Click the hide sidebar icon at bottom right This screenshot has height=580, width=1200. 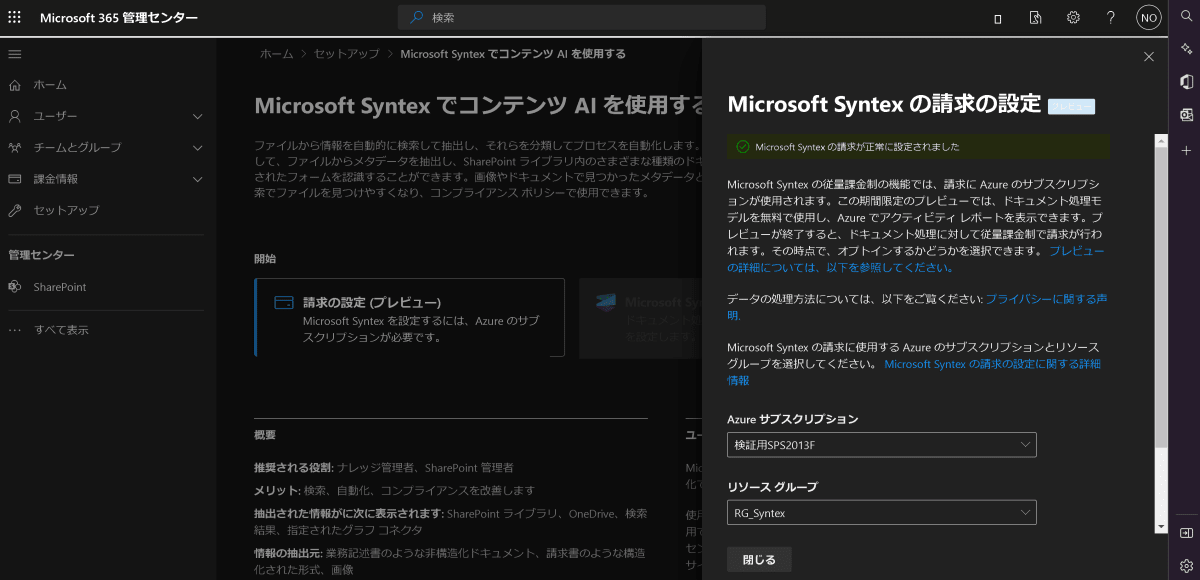coord(1186,533)
